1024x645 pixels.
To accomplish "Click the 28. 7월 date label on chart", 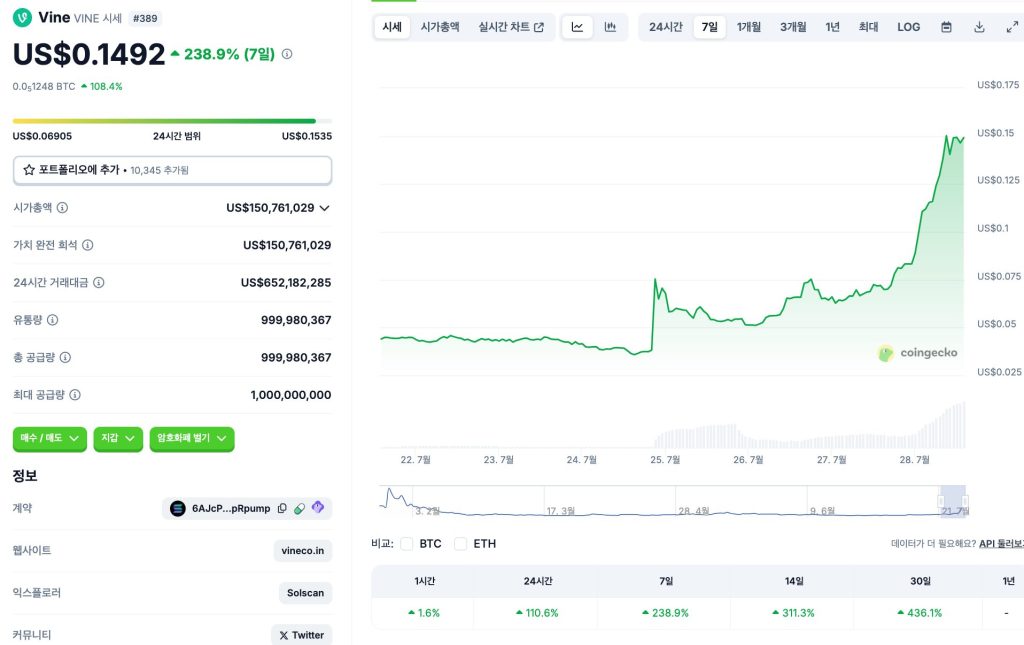I will pyautogui.click(x=914, y=460).
